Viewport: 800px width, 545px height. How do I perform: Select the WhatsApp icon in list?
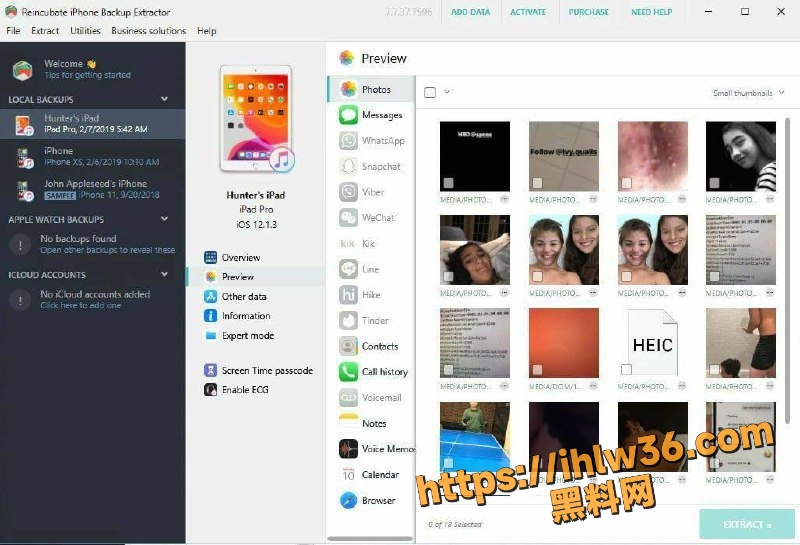tap(348, 140)
